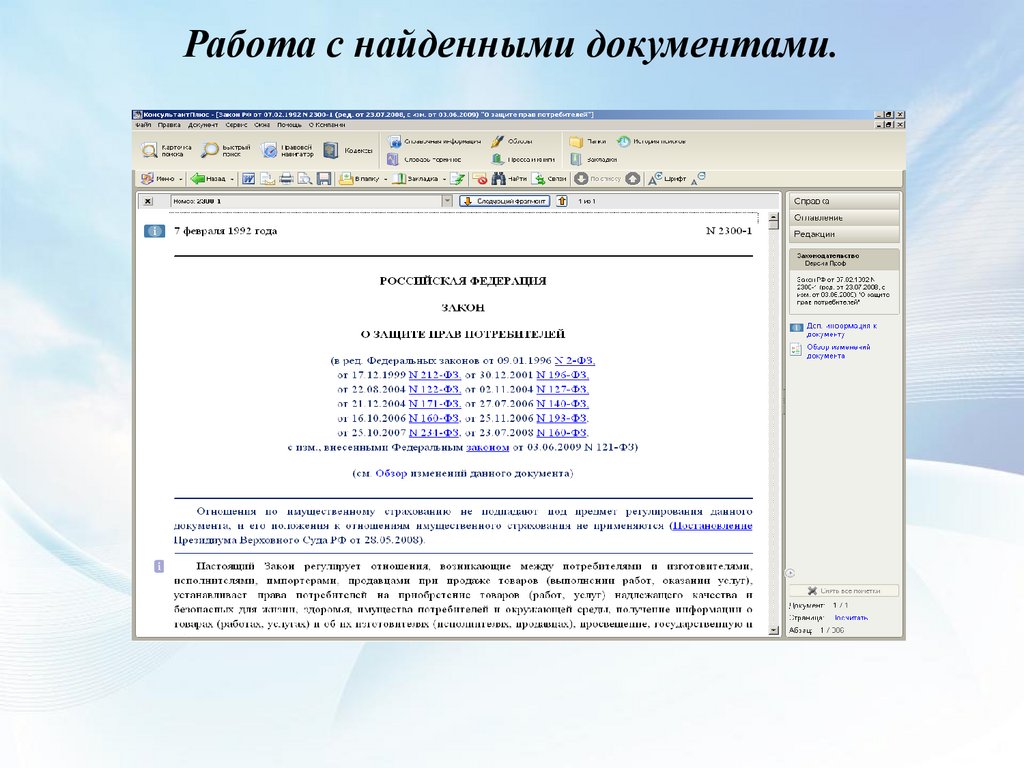Viewport: 1024px width, 768px height.
Task: Close the document search bar
Action: (x=148, y=201)
